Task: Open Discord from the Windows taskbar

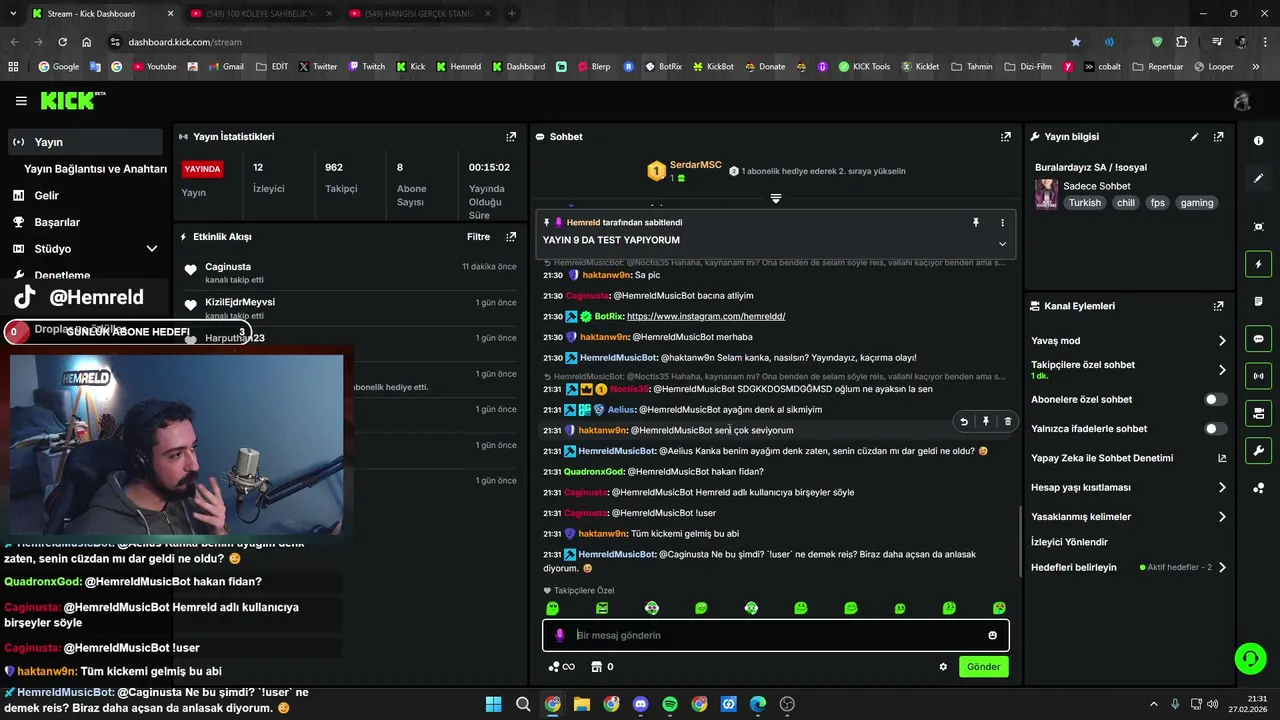Action: [x=641, y=704]
